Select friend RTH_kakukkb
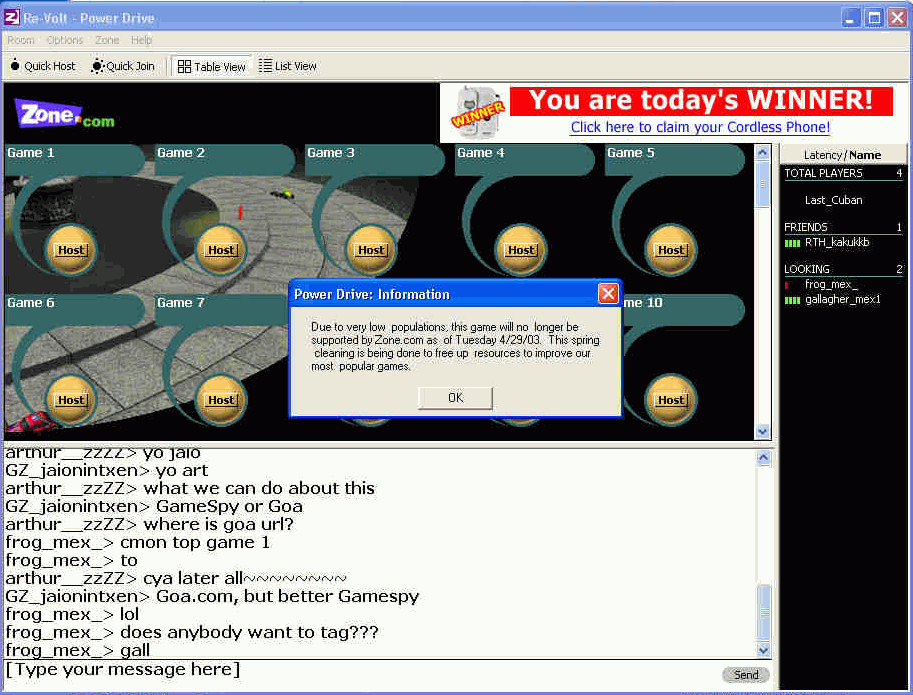913x695 pixels. tap(837, 242)
